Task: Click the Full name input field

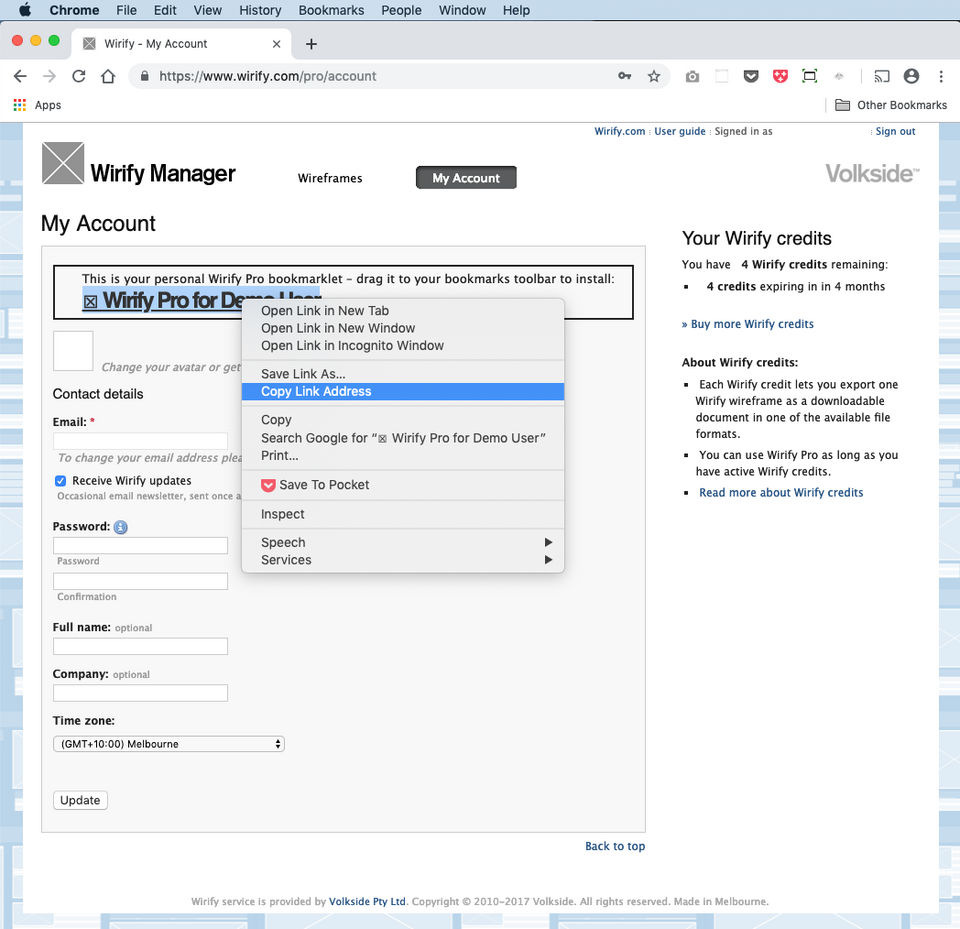Action: coord(140,646)
